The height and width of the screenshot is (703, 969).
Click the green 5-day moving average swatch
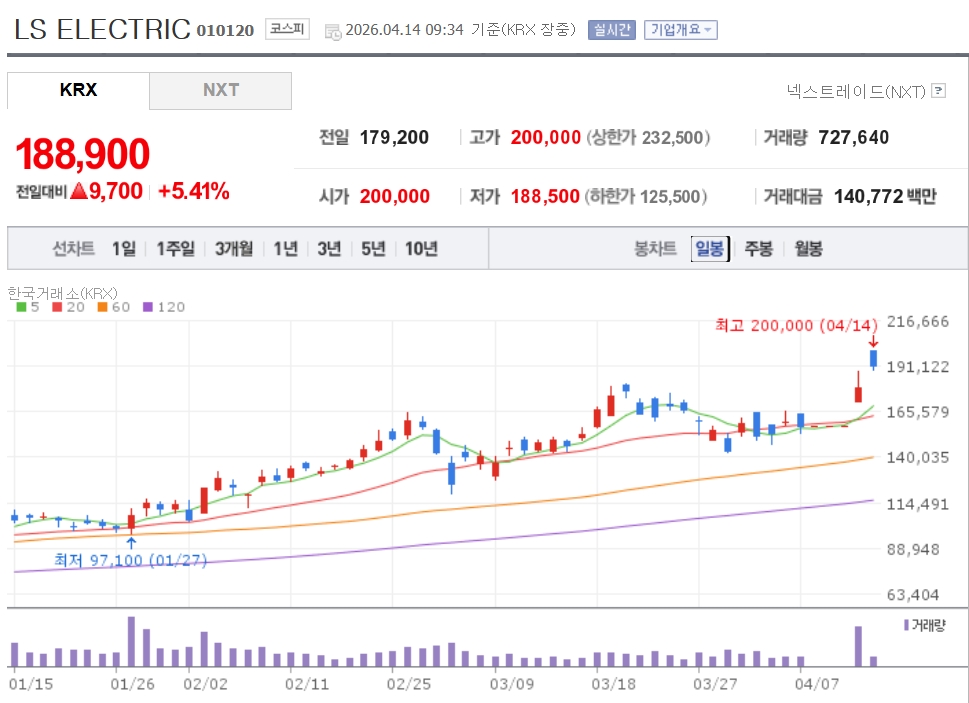coord(21,307)
